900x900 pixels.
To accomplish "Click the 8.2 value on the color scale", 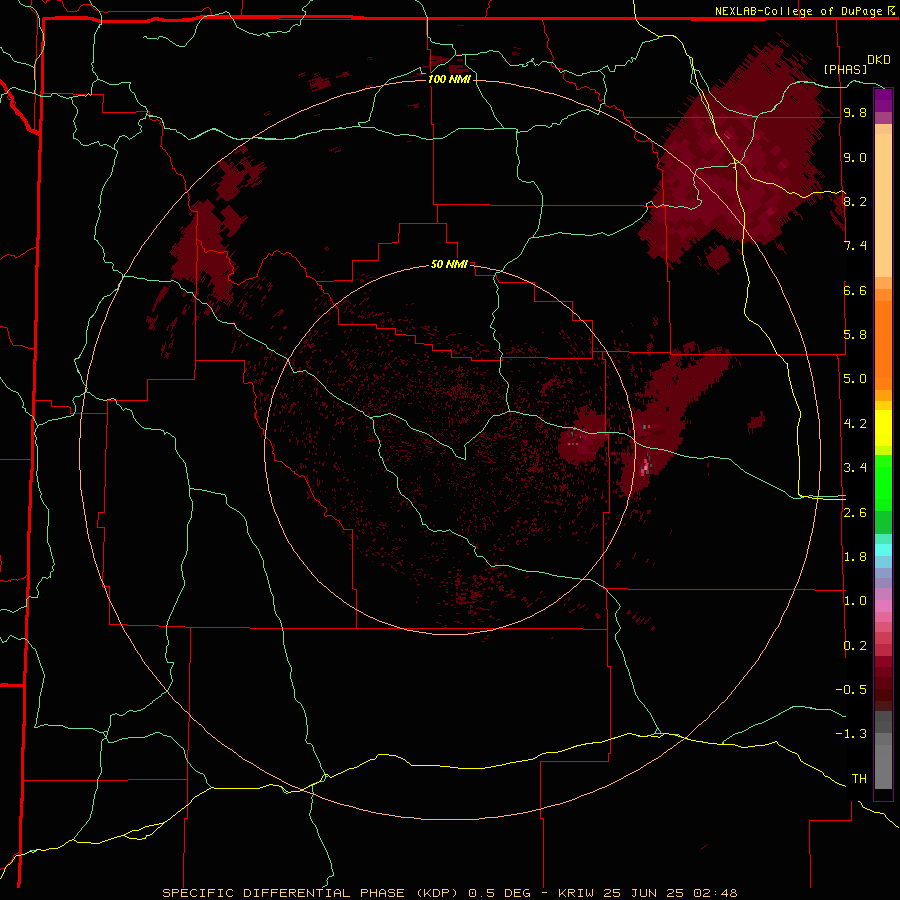I will click(855, 201).
